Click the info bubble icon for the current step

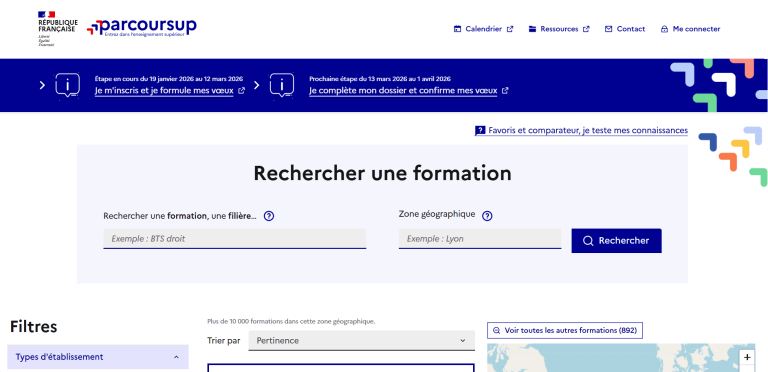(x=68, y=86)
